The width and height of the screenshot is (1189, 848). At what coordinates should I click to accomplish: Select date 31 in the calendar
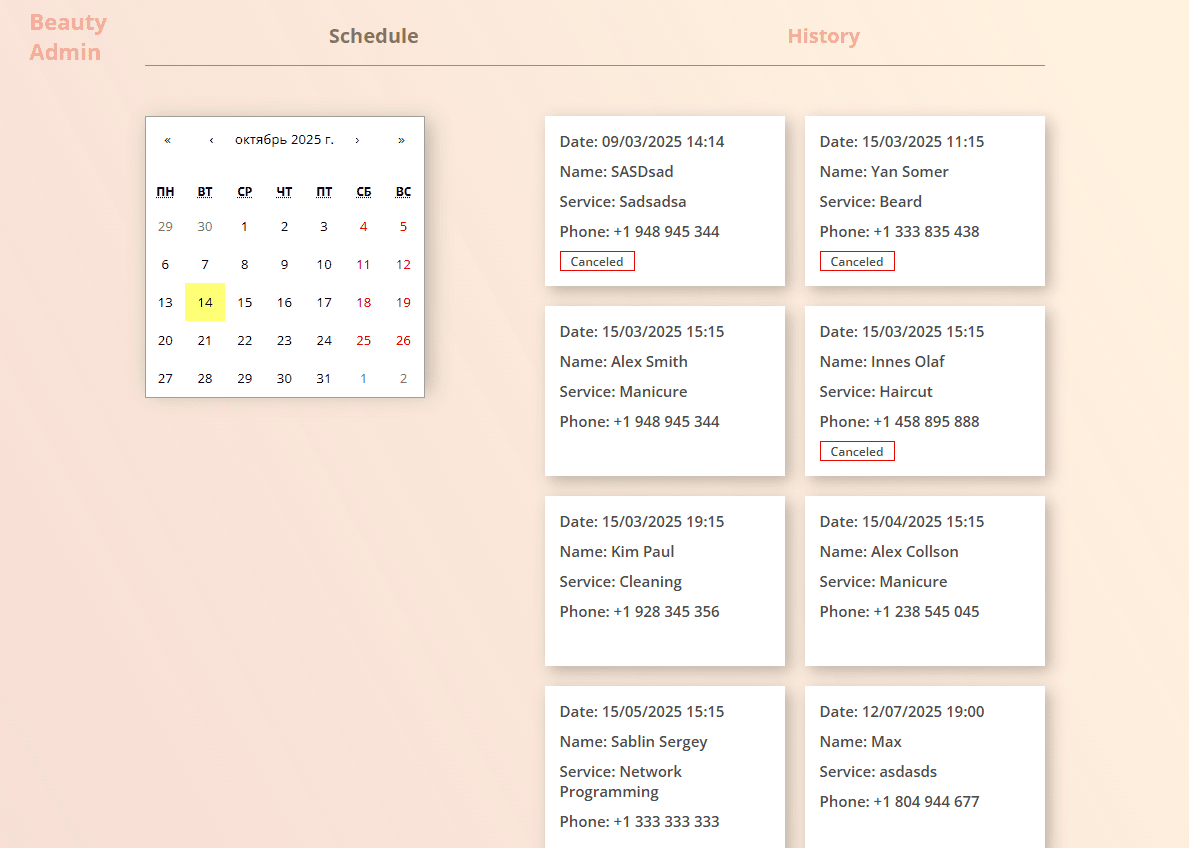click(x=323, y=378)
